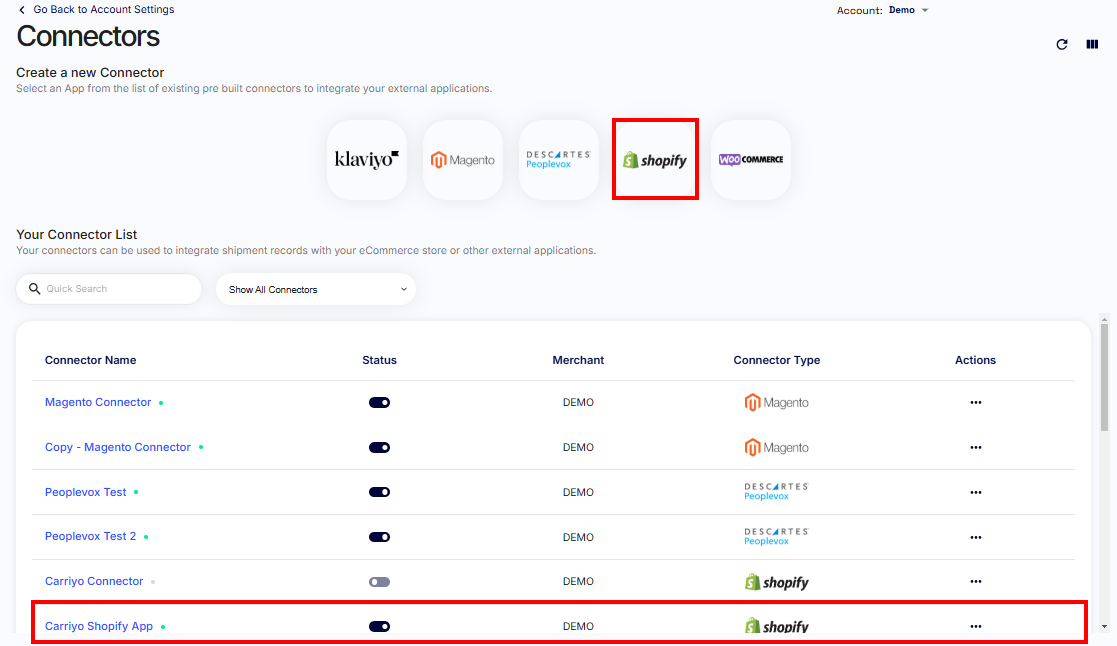Image resolution: width=1117 pixels, height=646 pixels.
Task: Select the Descartes Peoplevox connector tile
Action: point(558,160)
